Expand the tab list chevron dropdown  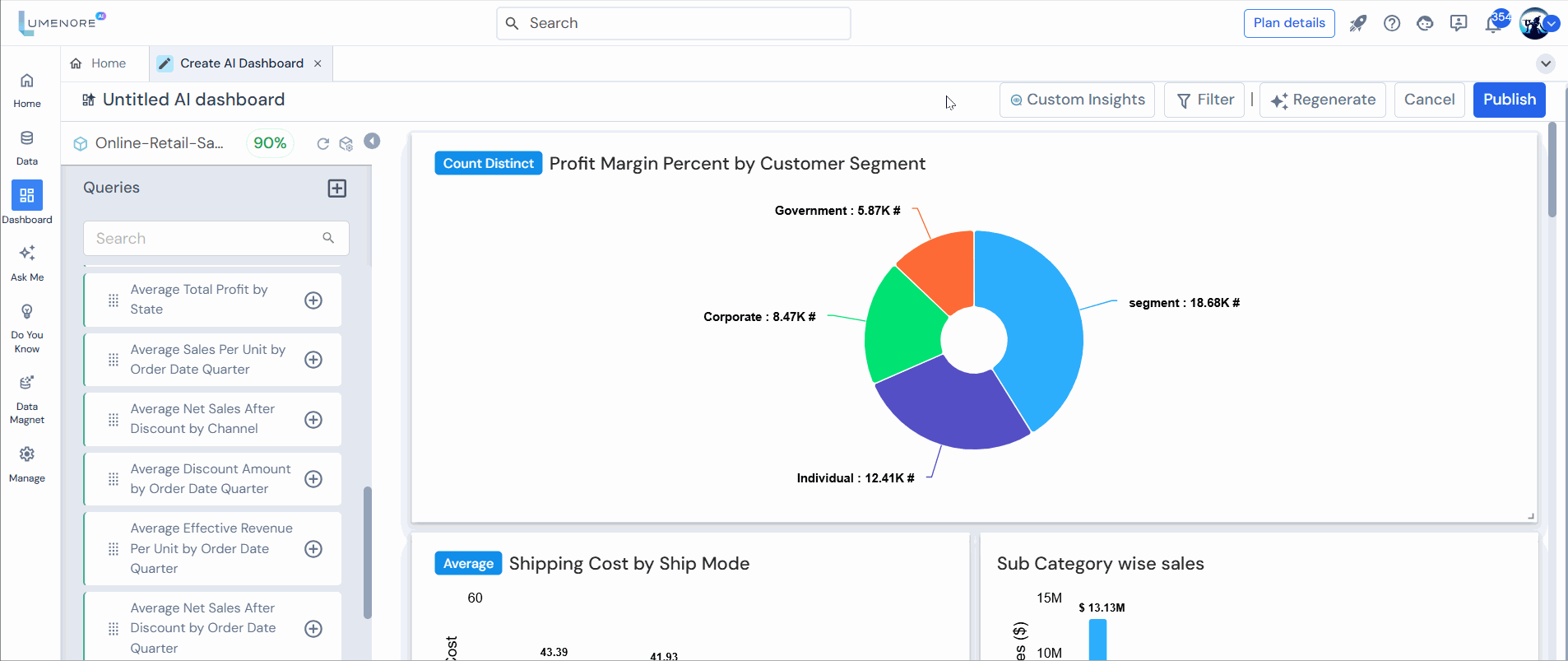[1545, 63]
